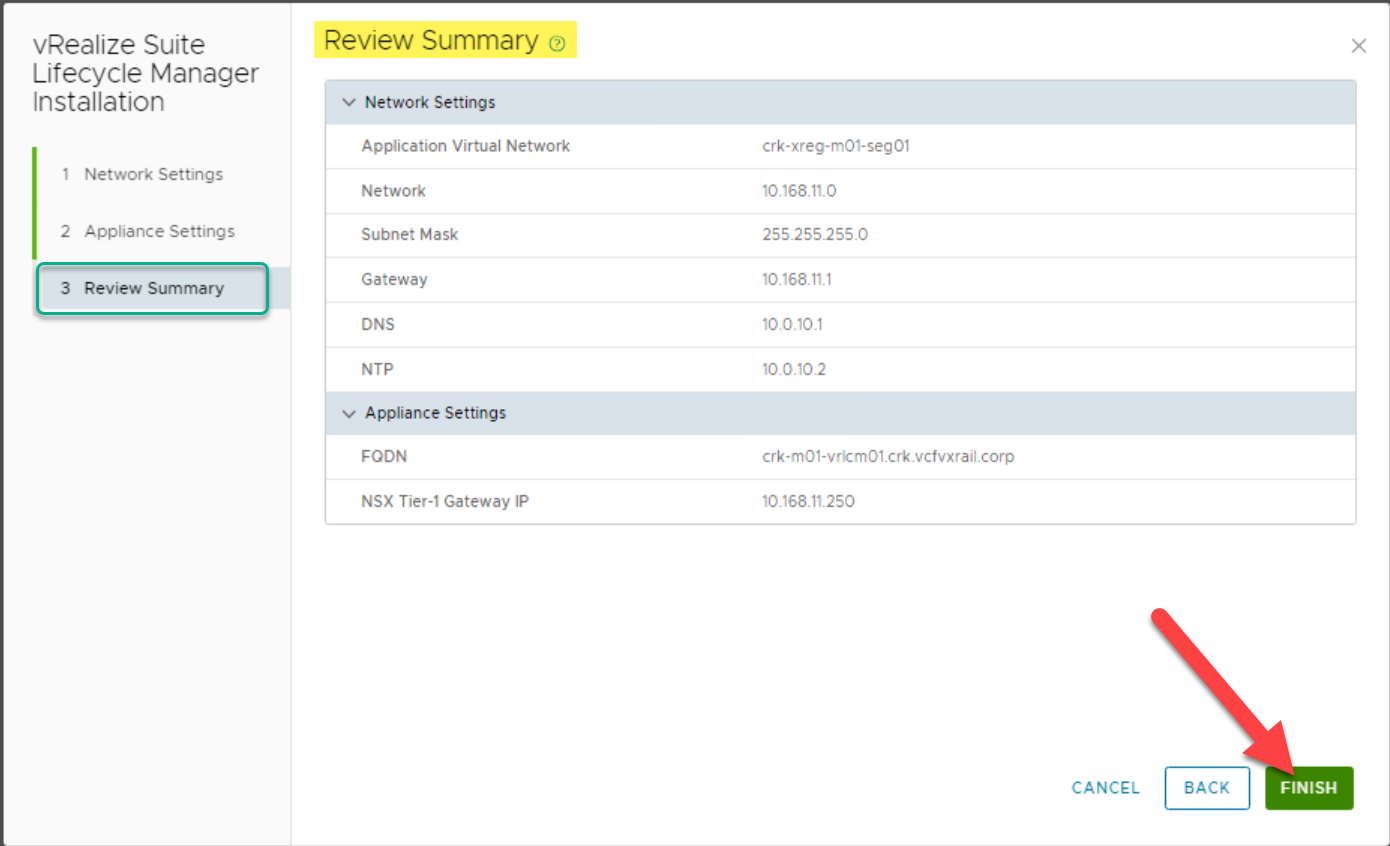Click the Application Virtual Network value crk-xreg-m01-seg01

point(835,146)
